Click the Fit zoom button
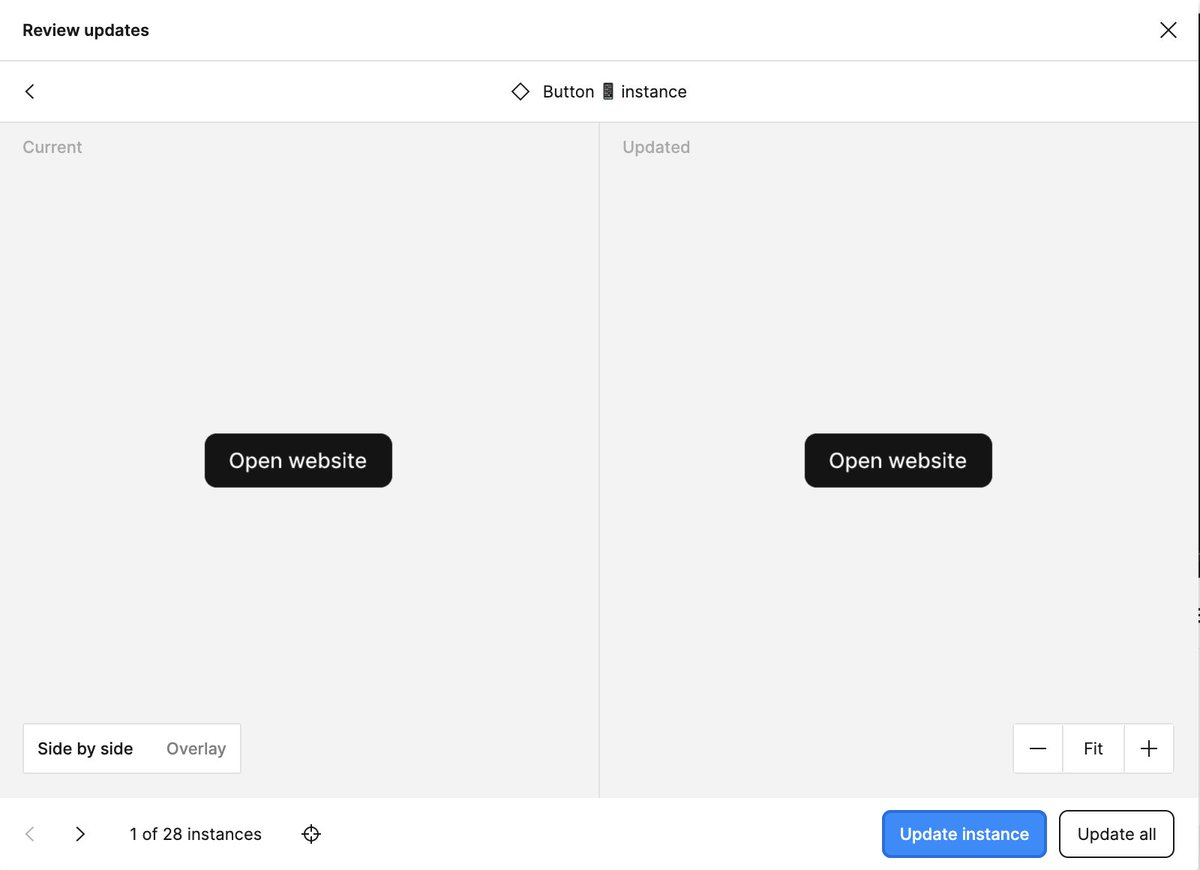Screen dimensions: 1200x870 tap(1093, 749)
